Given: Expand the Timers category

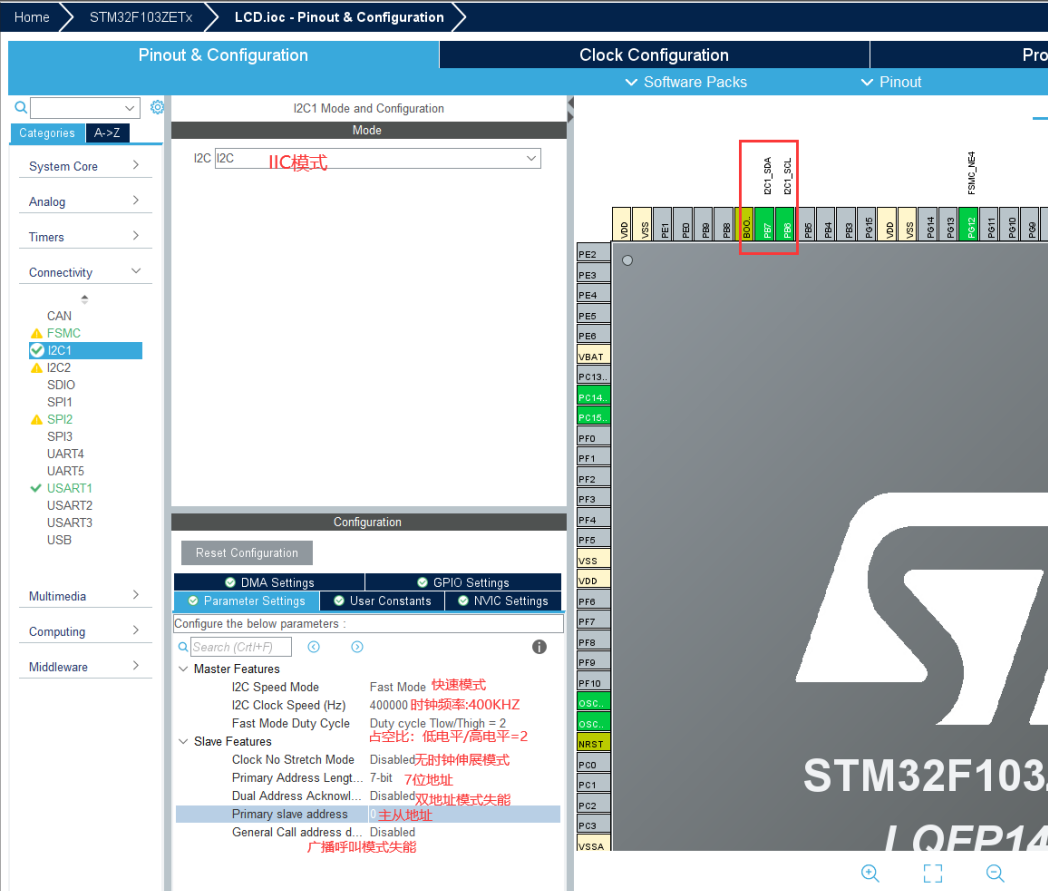Looking at the screenshot, I should [x=85, y=237].
